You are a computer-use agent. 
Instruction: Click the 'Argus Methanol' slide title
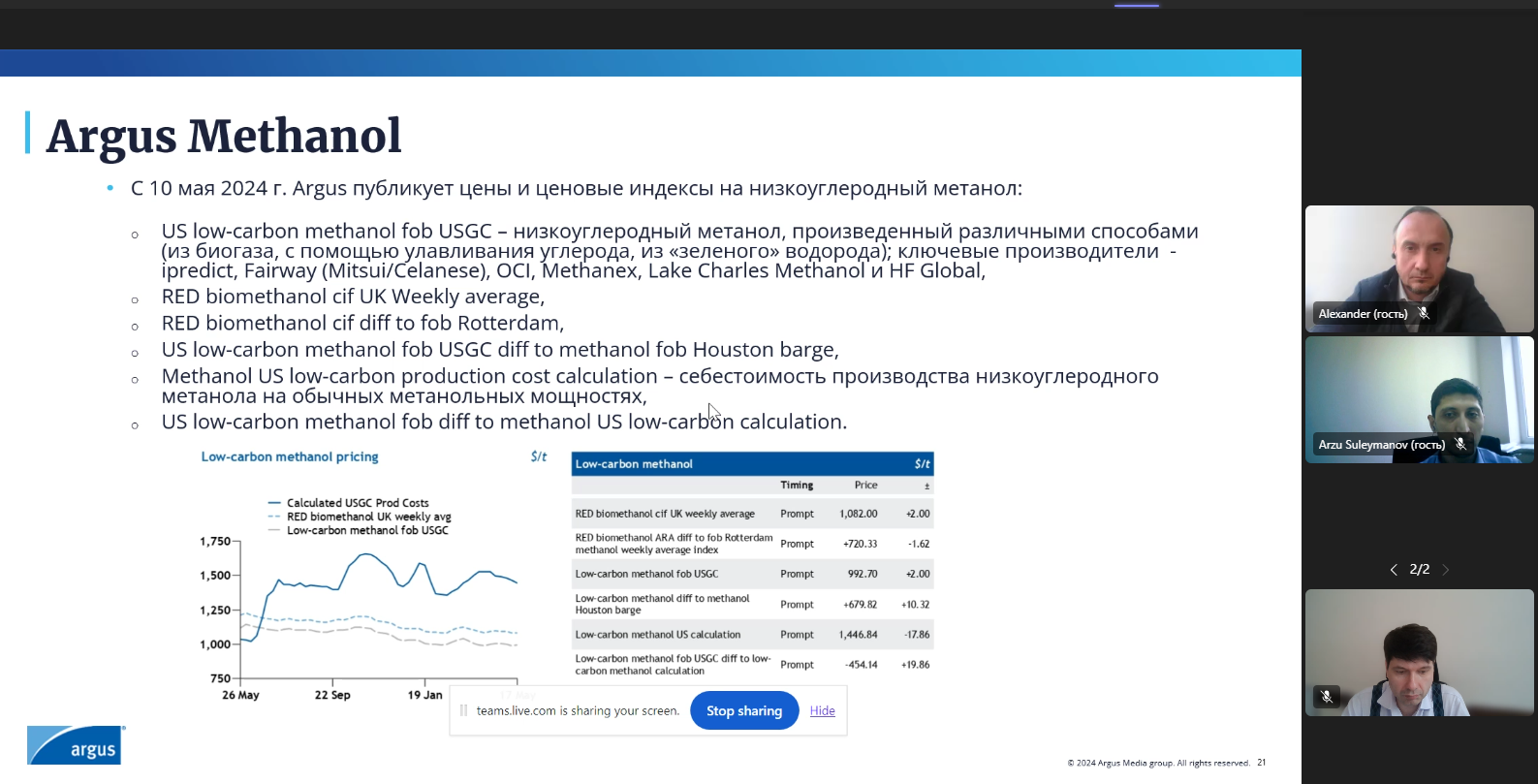click(224, 136)
